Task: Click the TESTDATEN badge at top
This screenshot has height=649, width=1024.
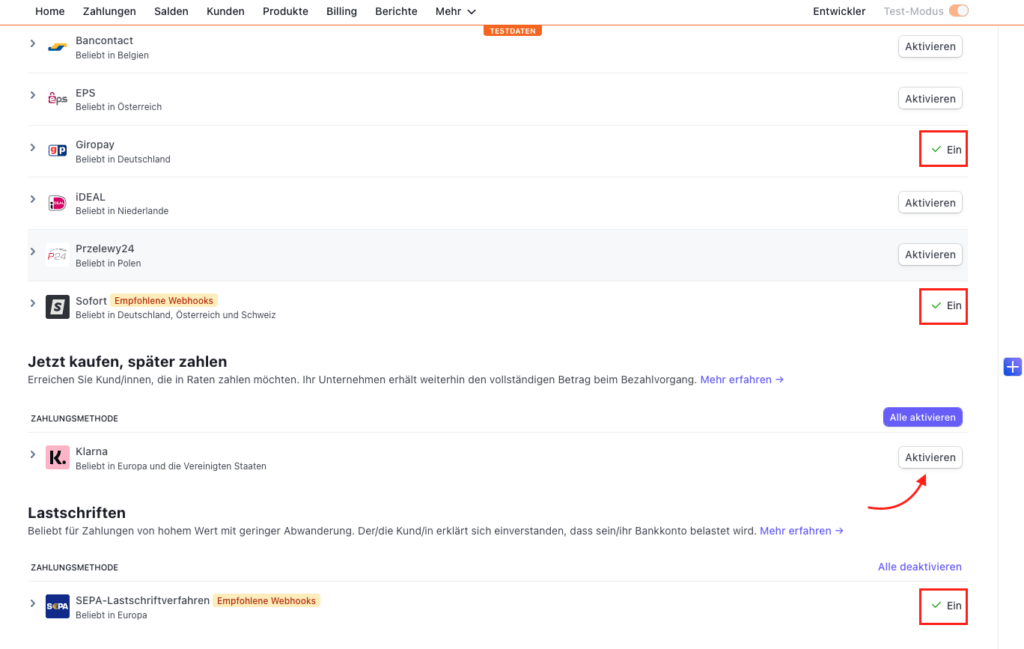Action: pos(513,31)
